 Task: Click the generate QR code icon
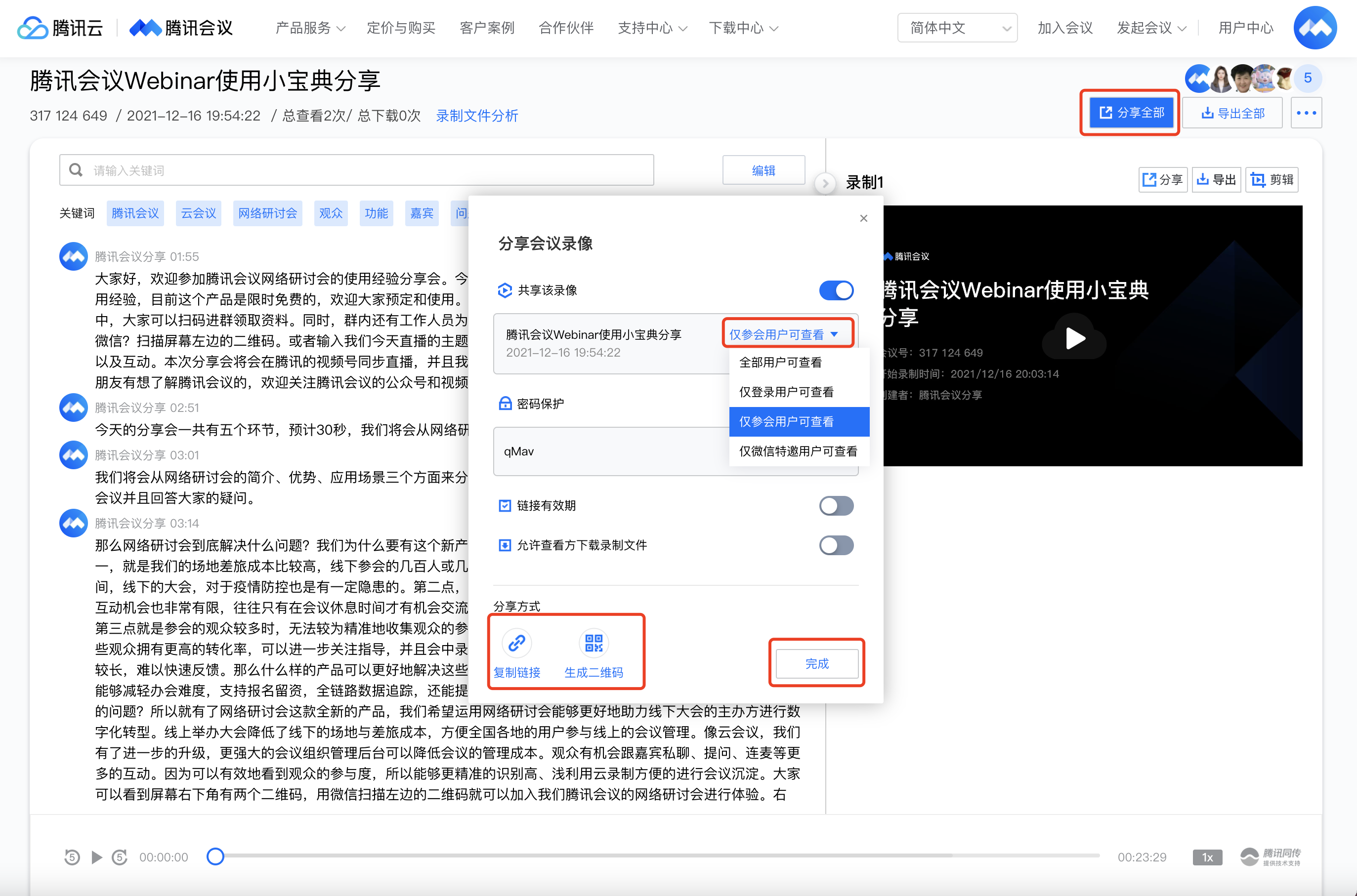click(x=594, y=644)
